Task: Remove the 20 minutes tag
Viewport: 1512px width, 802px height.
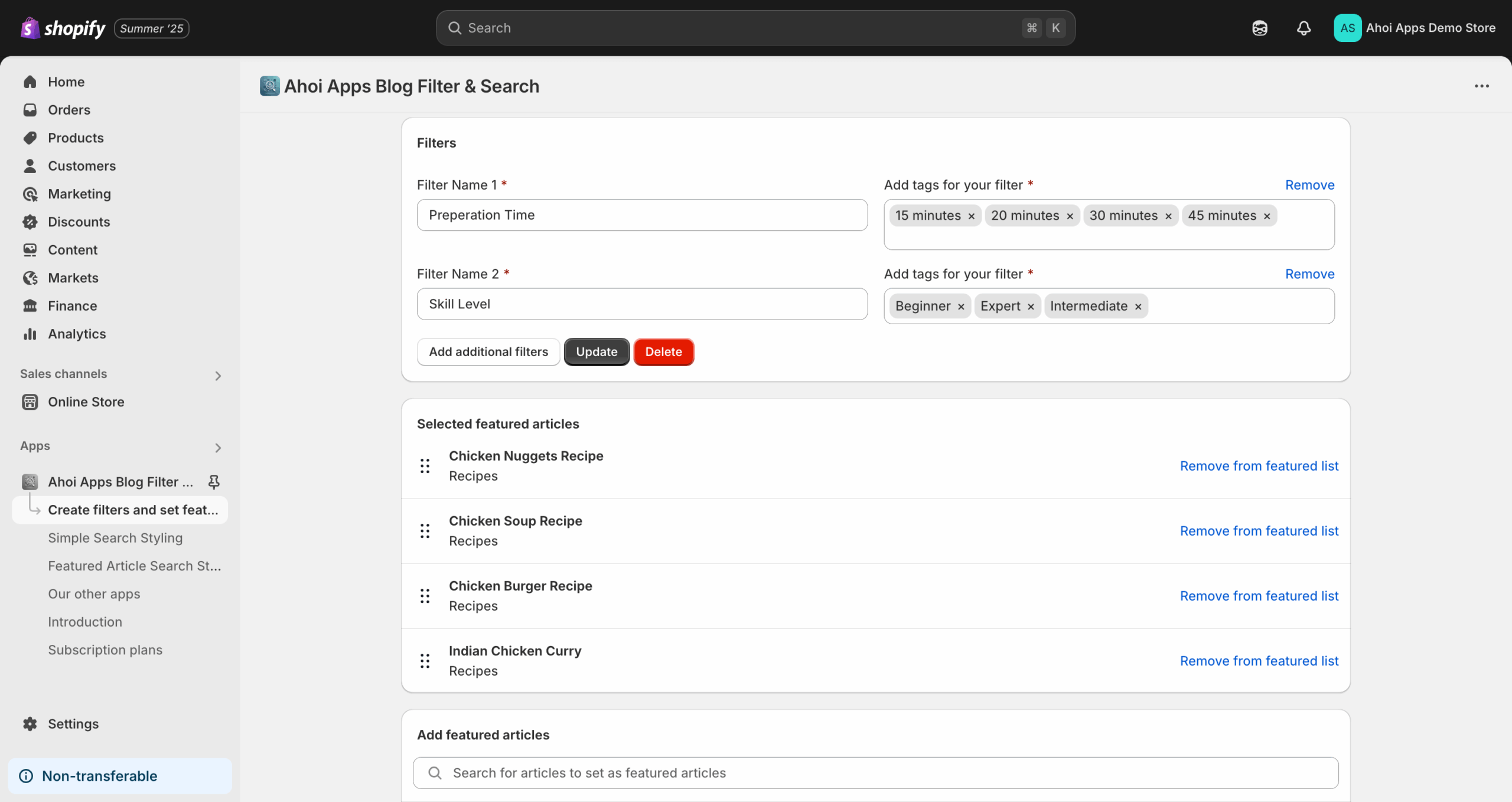Action: (x=1070, y=216)
